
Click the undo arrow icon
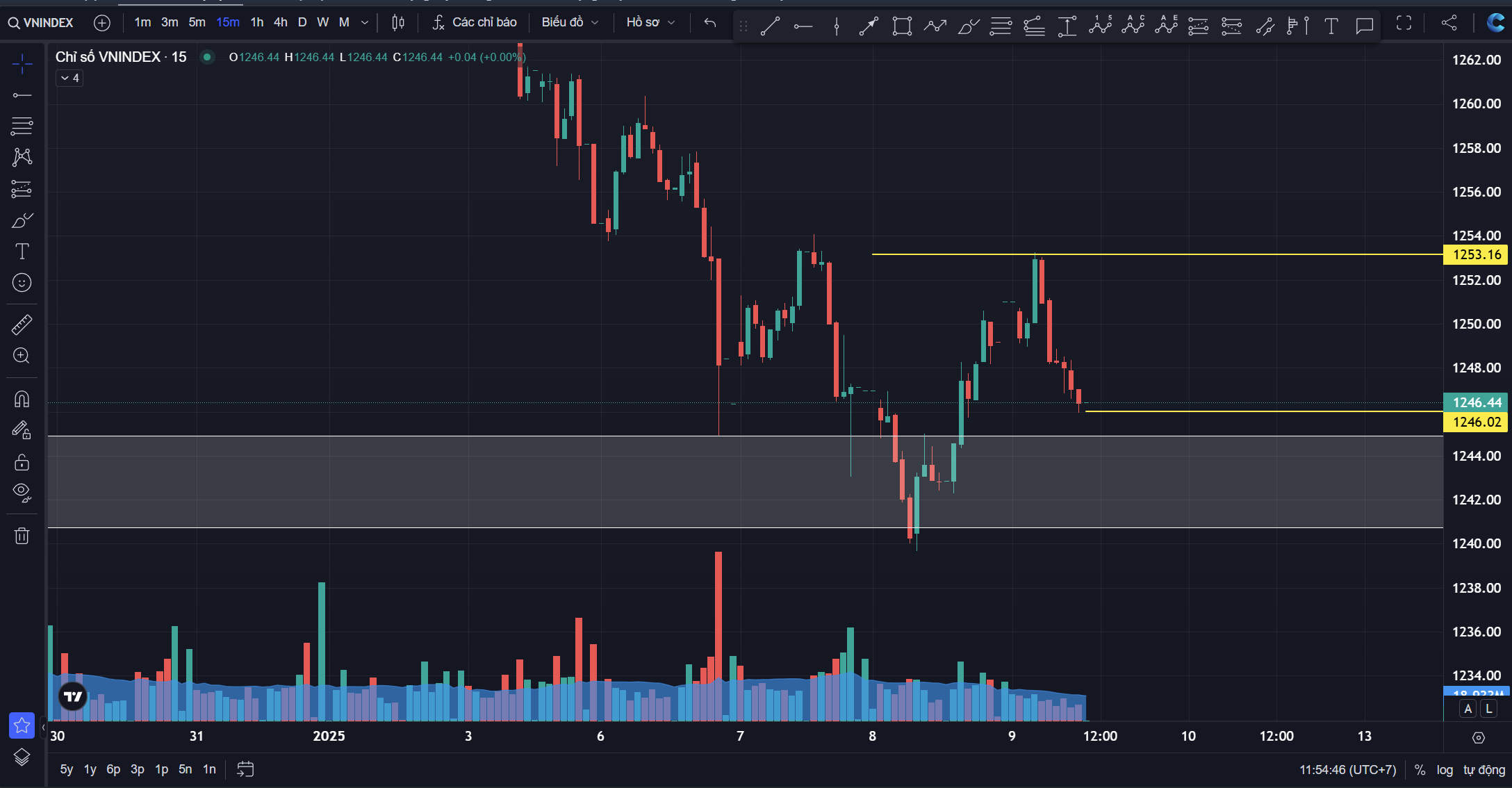point(709,23)
